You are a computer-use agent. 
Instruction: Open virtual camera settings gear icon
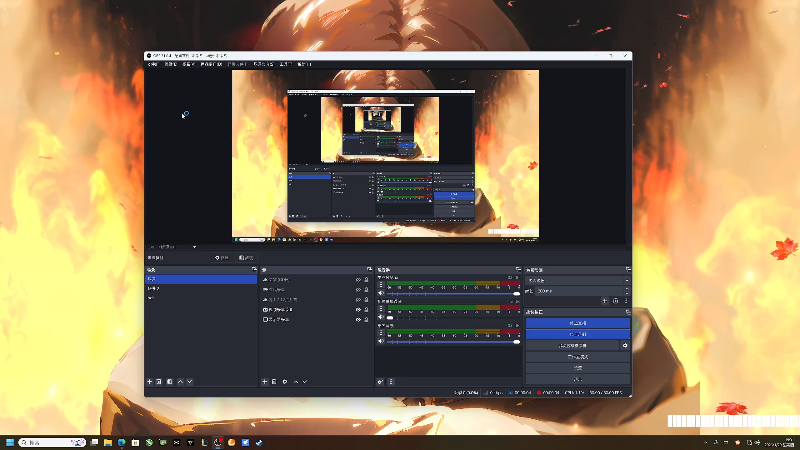pos(625,345)
